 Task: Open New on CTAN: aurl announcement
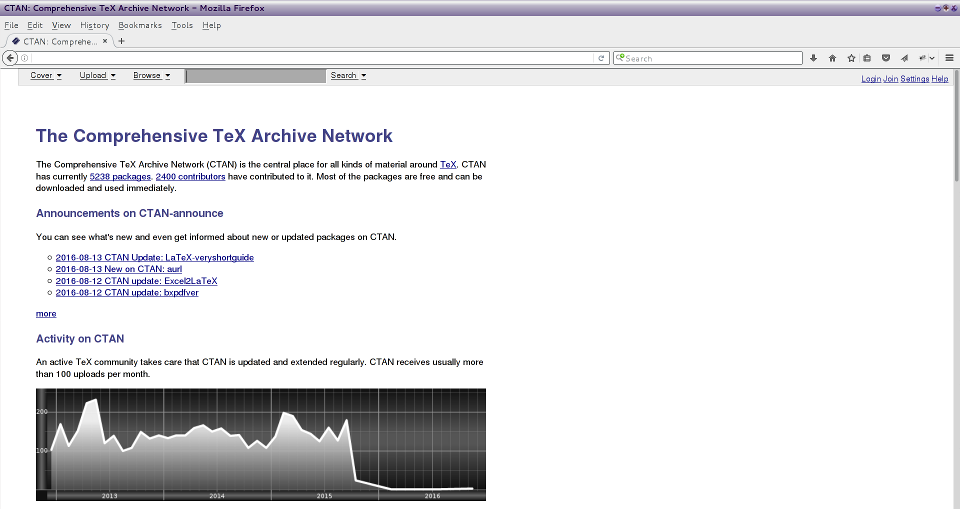[119, 269]
